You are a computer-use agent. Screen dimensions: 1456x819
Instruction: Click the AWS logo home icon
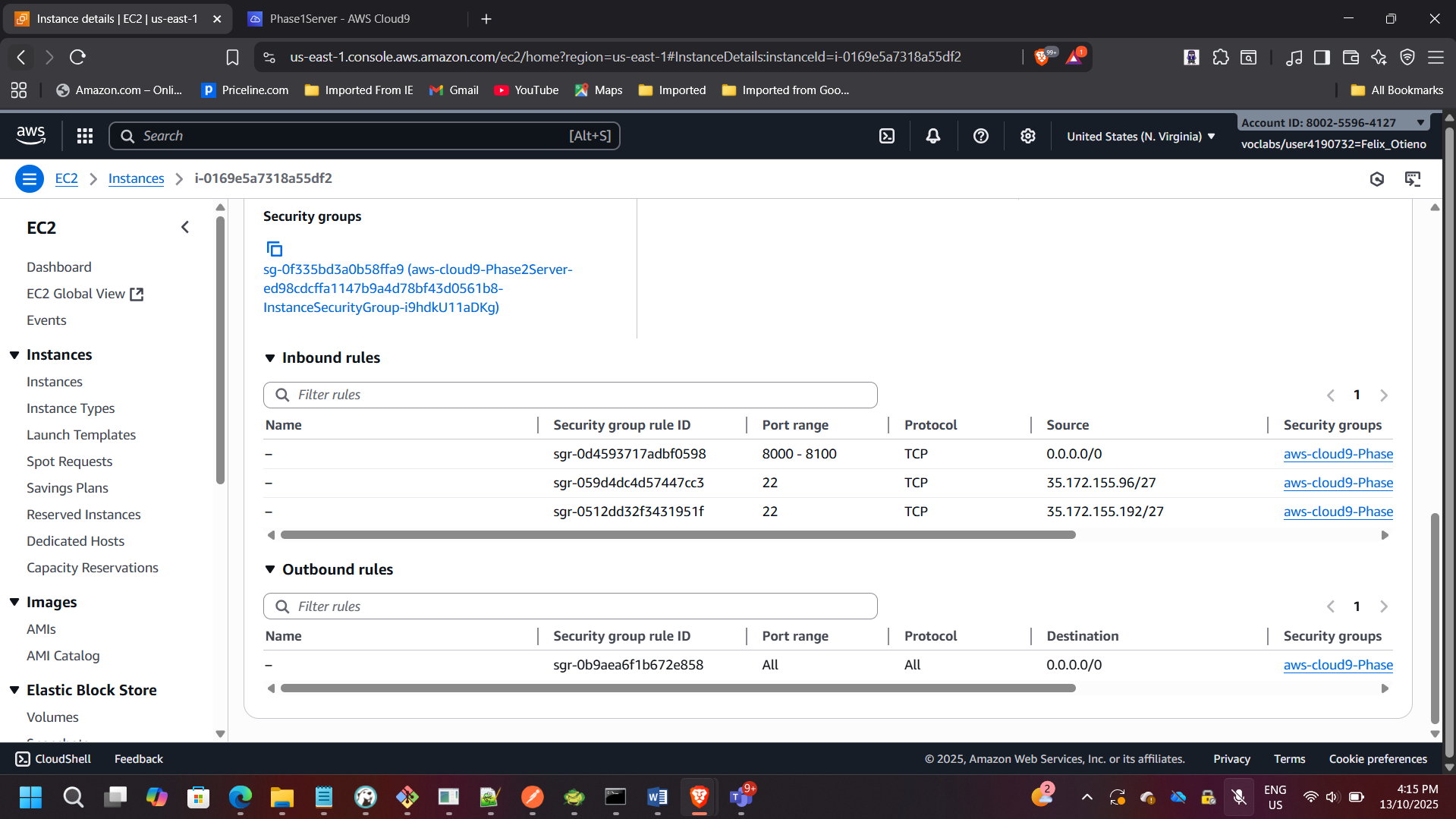[31, 135]
